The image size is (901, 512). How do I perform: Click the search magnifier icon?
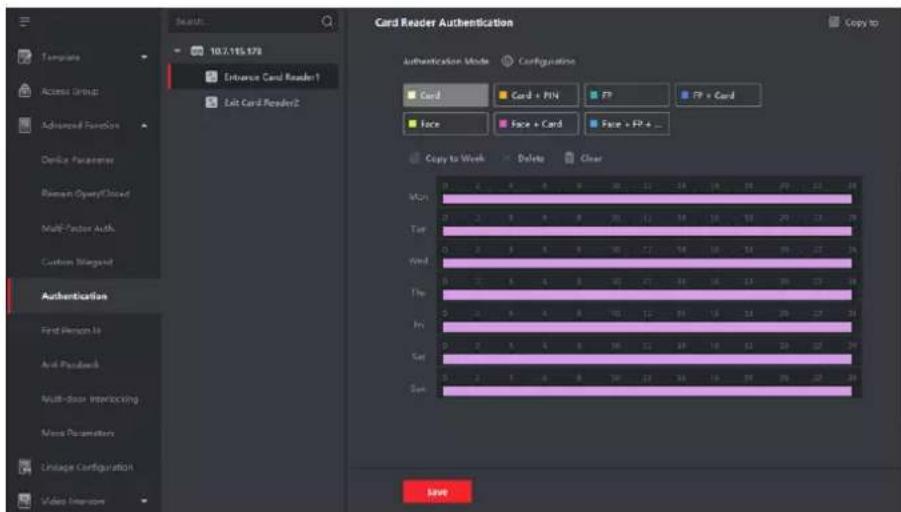point(327,21)
